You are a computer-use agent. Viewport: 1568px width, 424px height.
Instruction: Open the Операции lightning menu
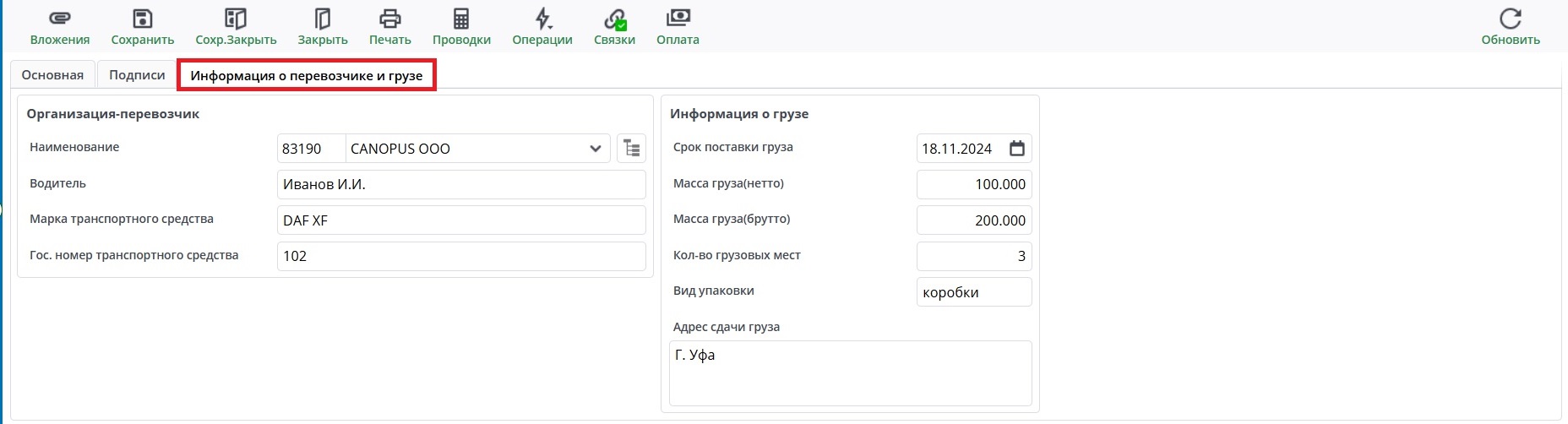[542, 19]
